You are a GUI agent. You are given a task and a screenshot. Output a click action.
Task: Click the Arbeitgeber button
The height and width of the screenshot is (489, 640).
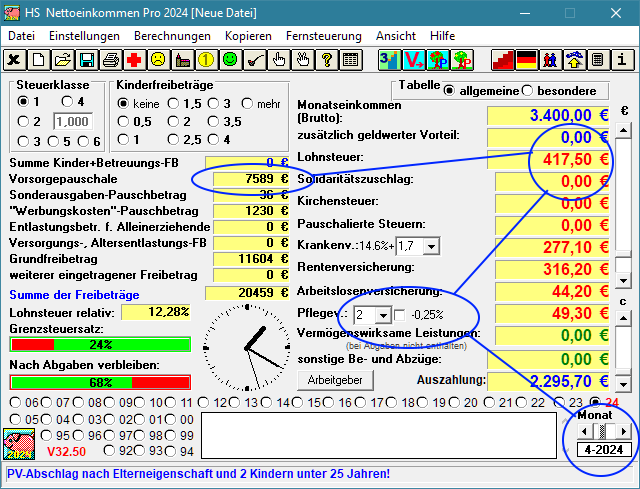coord(334,380)
